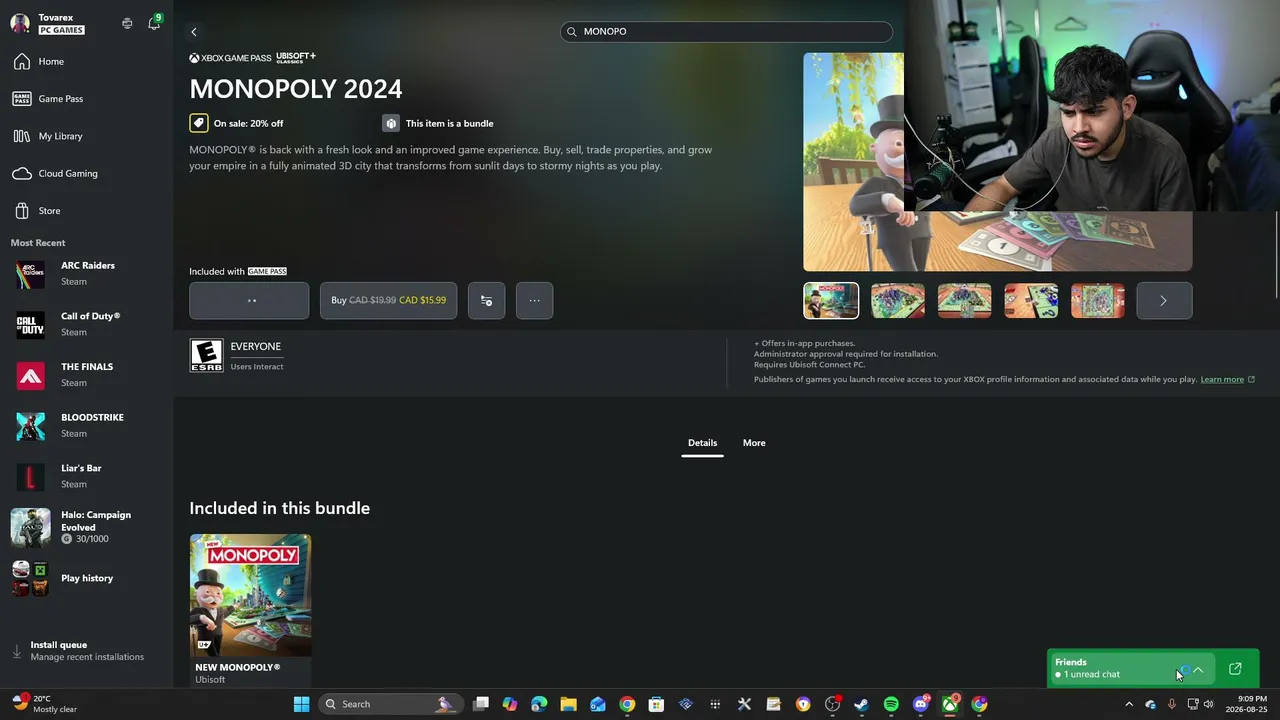The width and height of the screenshot is (1280, 720).
Task: Buy MONOPOLY 2024 for CAD $15.99
Action: tap(388, 300)
